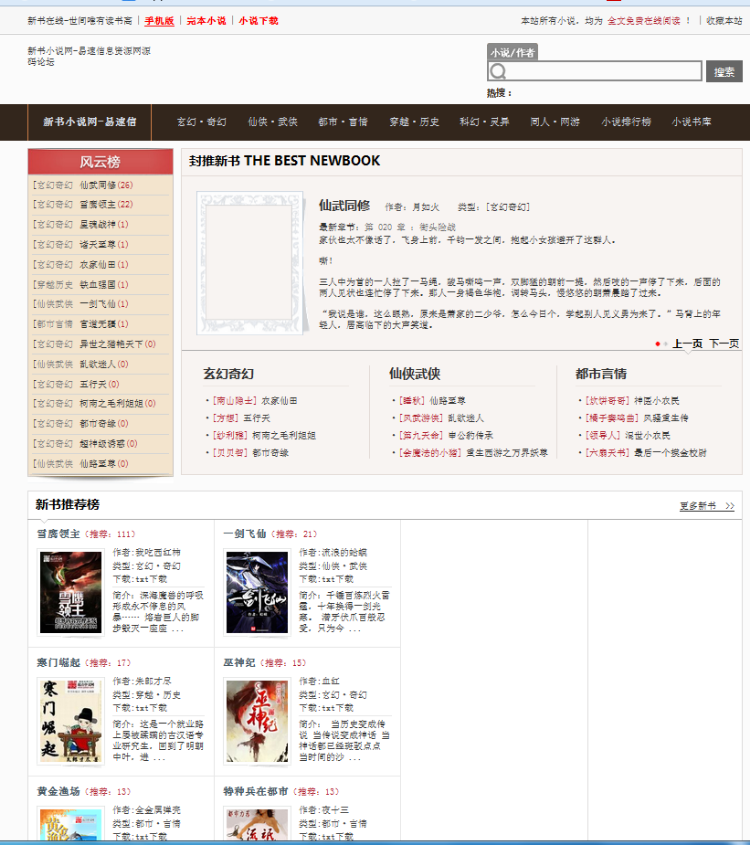The width and height of the screenshot is (750, 845).
Task: Open [六扇天书] 最后一个摸金校尉 link
Action: click(645, 453)
